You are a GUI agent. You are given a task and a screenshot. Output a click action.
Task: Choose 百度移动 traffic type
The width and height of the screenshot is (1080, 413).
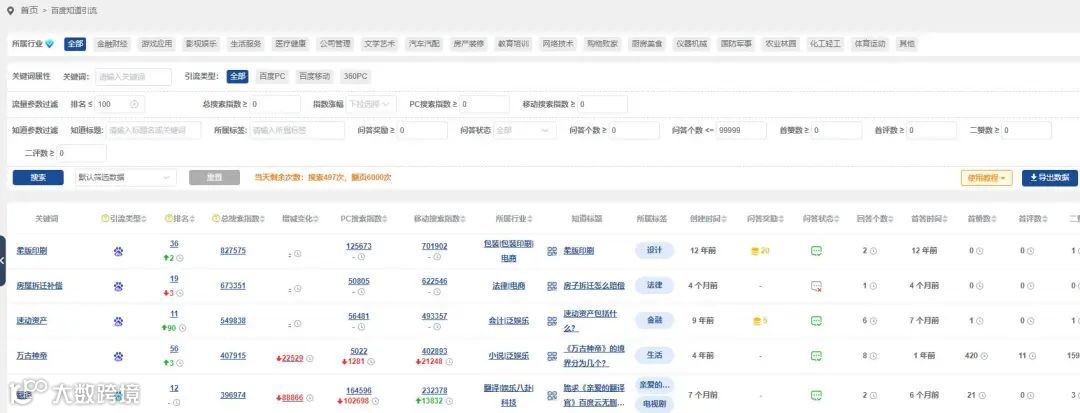314,76
